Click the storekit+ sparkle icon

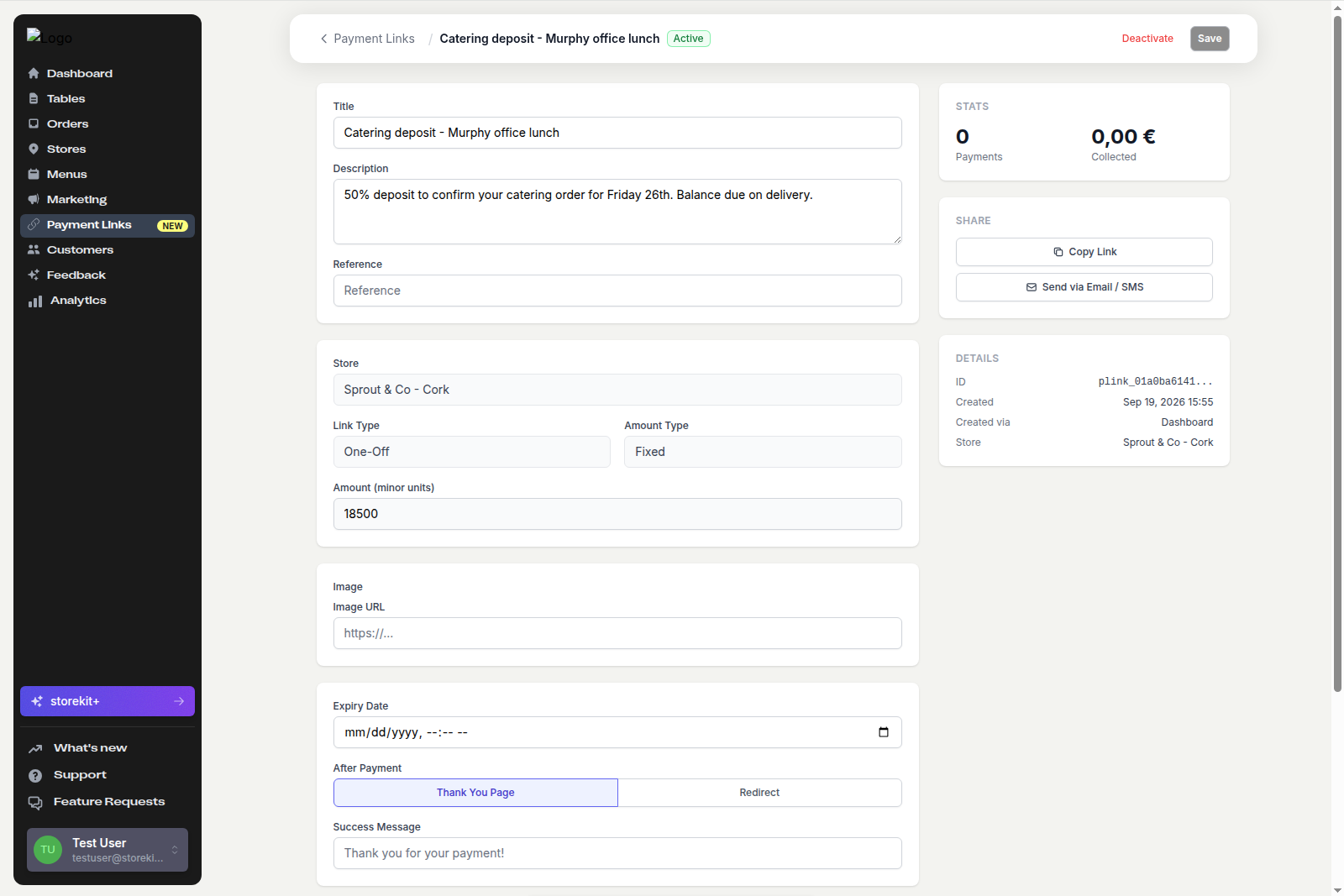click(x=37, y=701)
